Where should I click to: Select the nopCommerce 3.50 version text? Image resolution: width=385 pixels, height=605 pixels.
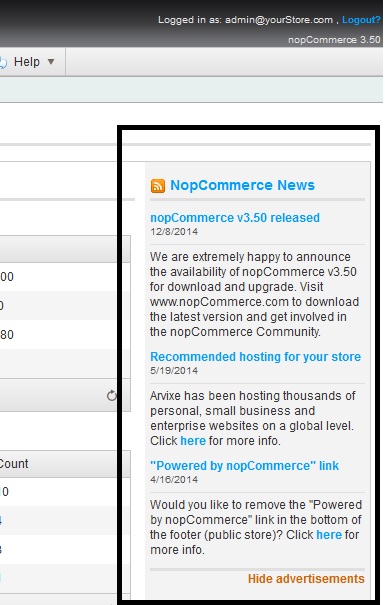pyautogui.click(x=334, y=40)
